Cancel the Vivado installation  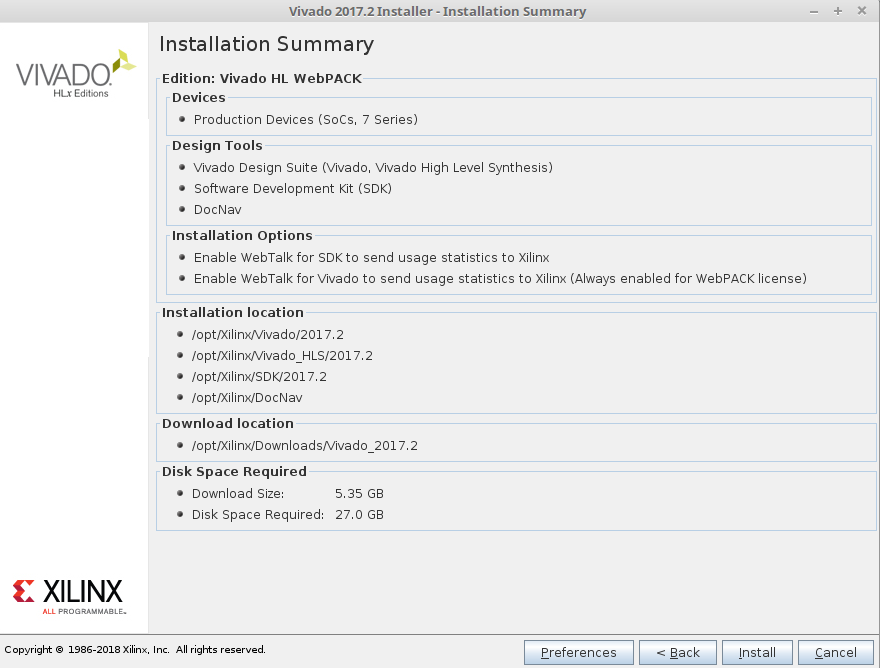(836, 652)
